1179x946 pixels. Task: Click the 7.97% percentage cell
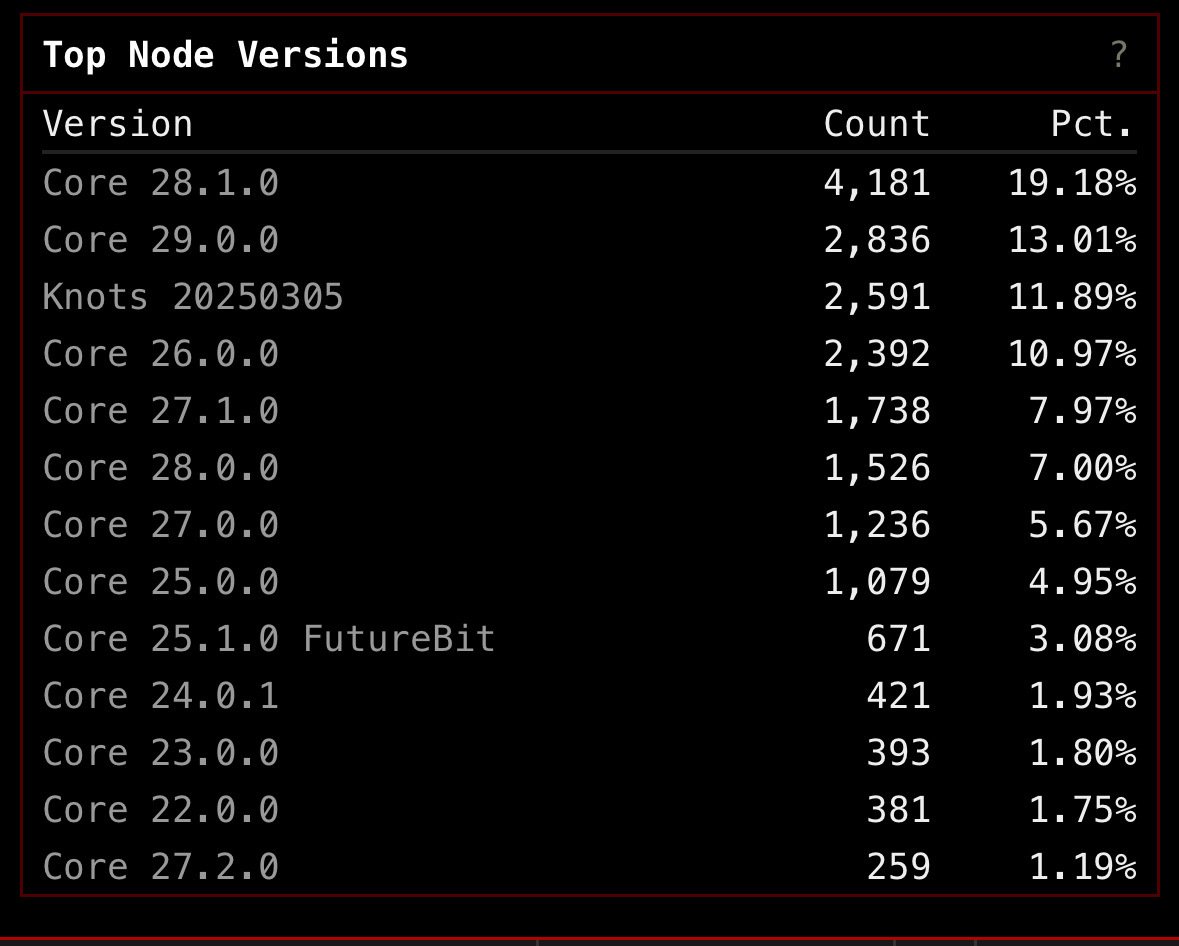point(1083,411)
